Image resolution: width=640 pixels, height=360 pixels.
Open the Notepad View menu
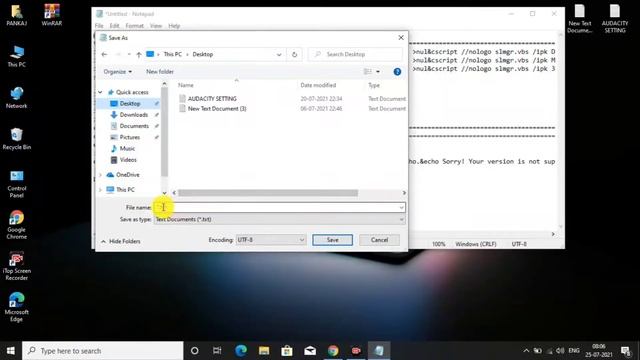click(x=156, y=26)
